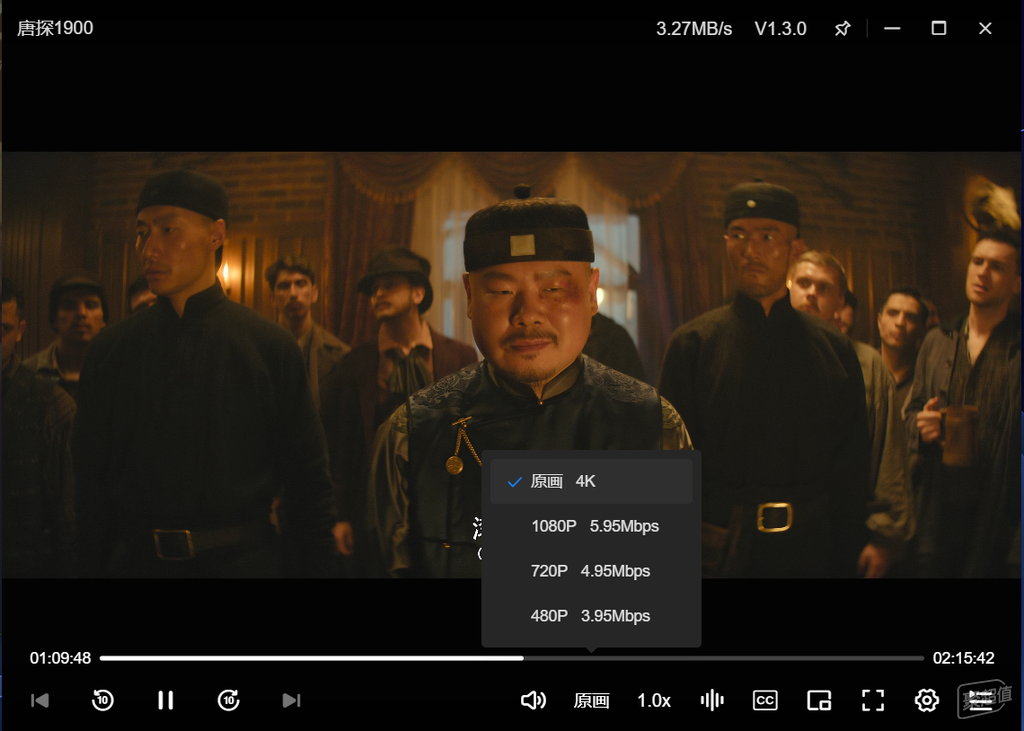The width and height of the screenshot is (1024, 731).
Task: Mute the volume speaker icon
Action: [533, 700]
